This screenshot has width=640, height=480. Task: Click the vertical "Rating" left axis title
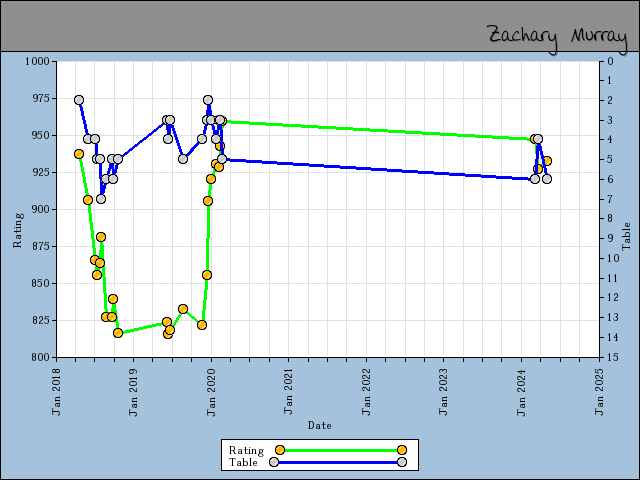17,232
